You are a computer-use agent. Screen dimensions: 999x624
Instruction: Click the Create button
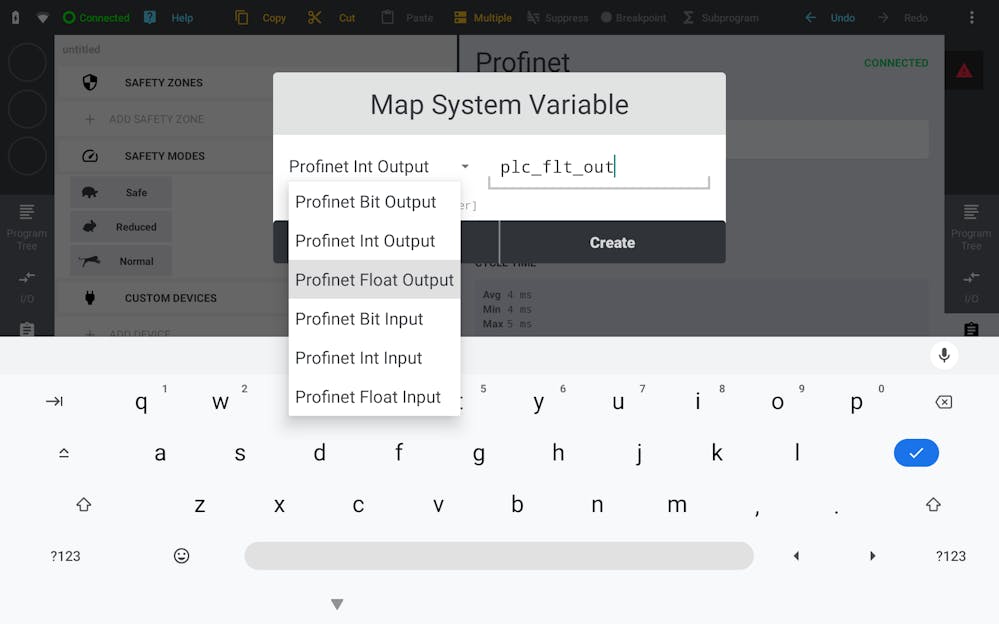click(x=612, y=242)
